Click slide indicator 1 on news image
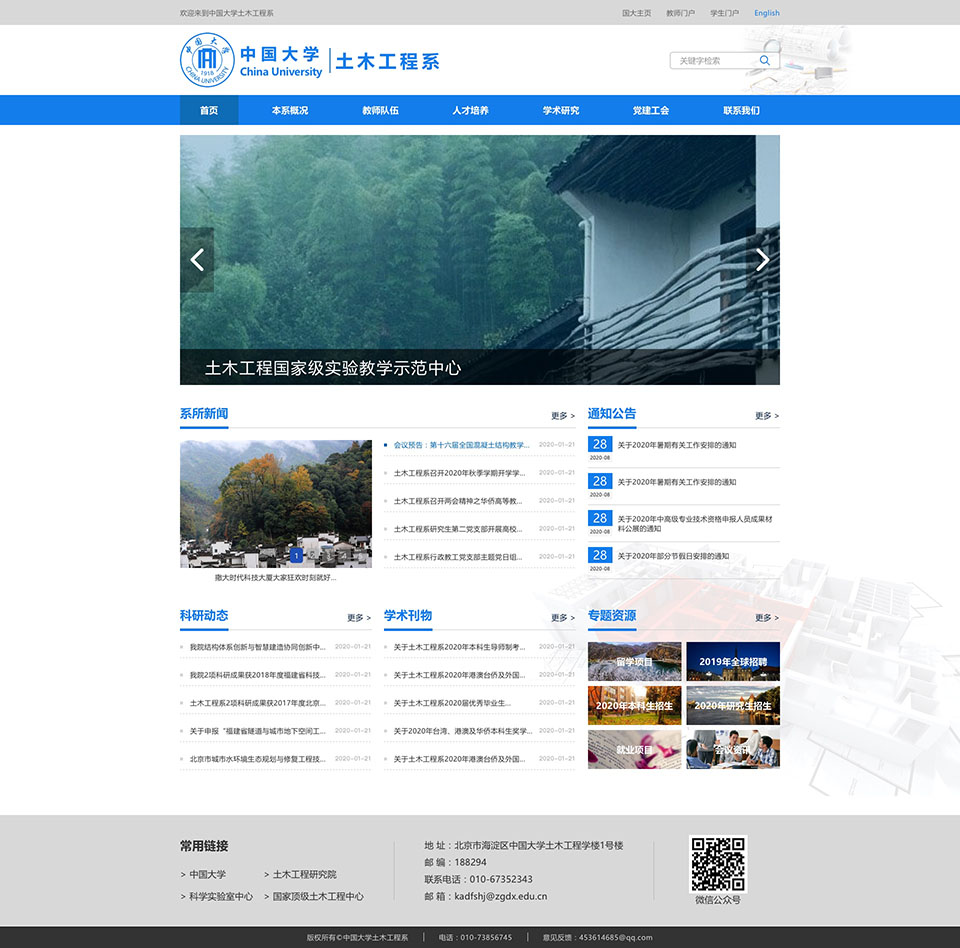This screenshot has width=960, height=948. tap(296, 555)
